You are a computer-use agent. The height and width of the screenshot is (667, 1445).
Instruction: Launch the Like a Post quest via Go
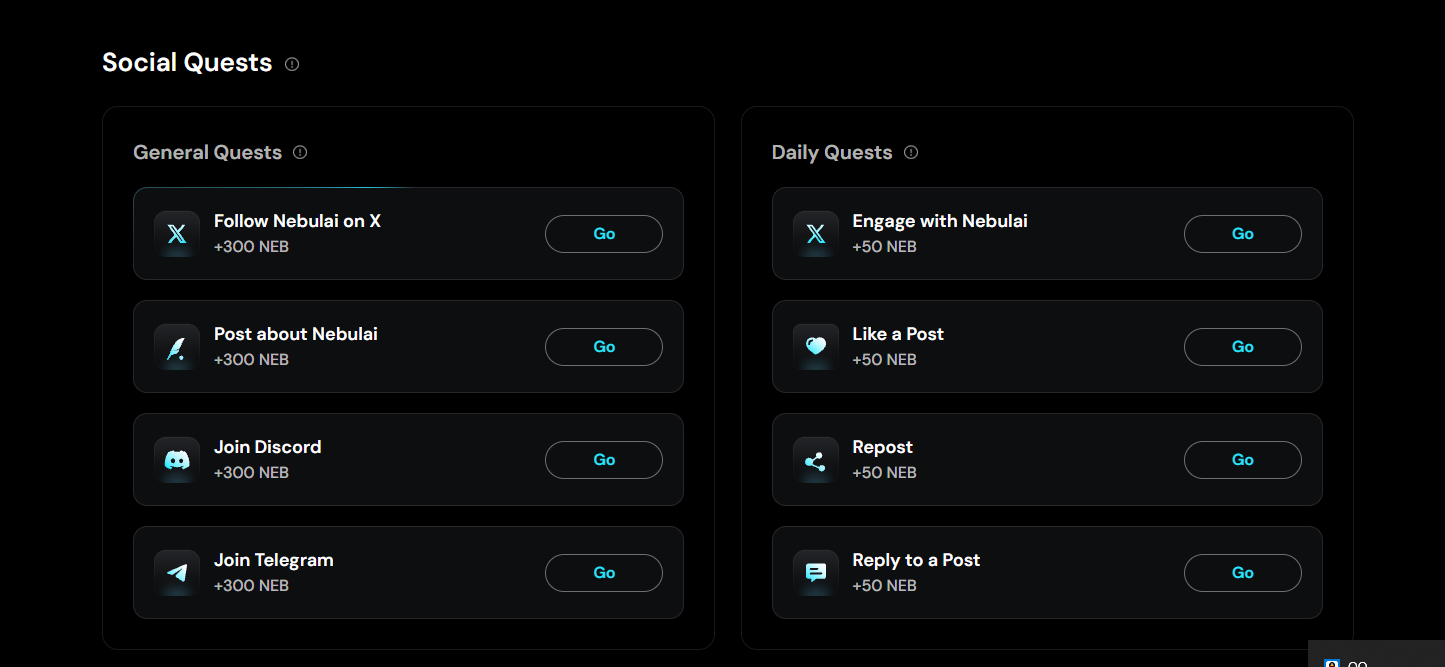[1242, 347]
